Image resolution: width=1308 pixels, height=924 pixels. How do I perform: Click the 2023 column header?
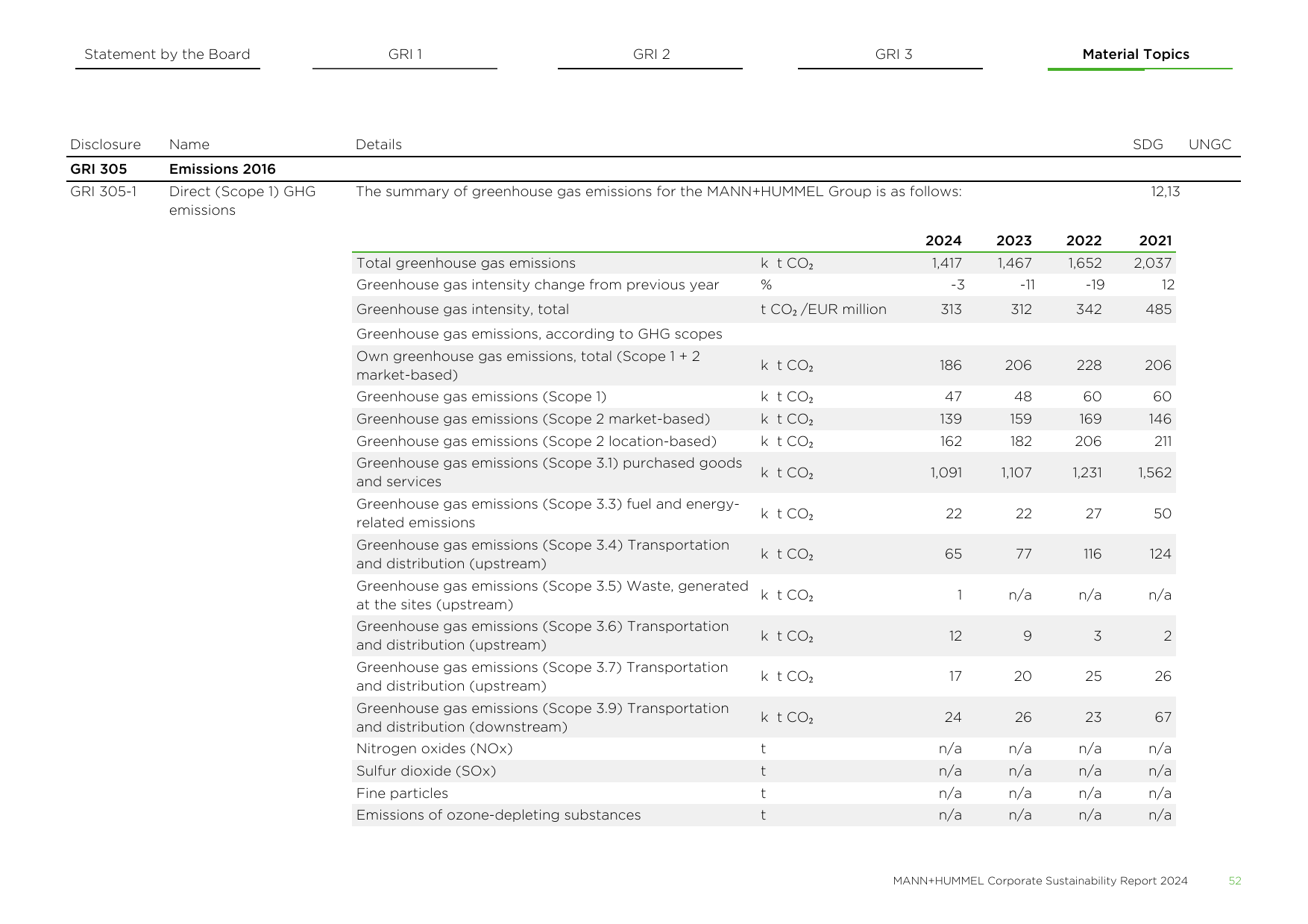(x=1013, y=241)
